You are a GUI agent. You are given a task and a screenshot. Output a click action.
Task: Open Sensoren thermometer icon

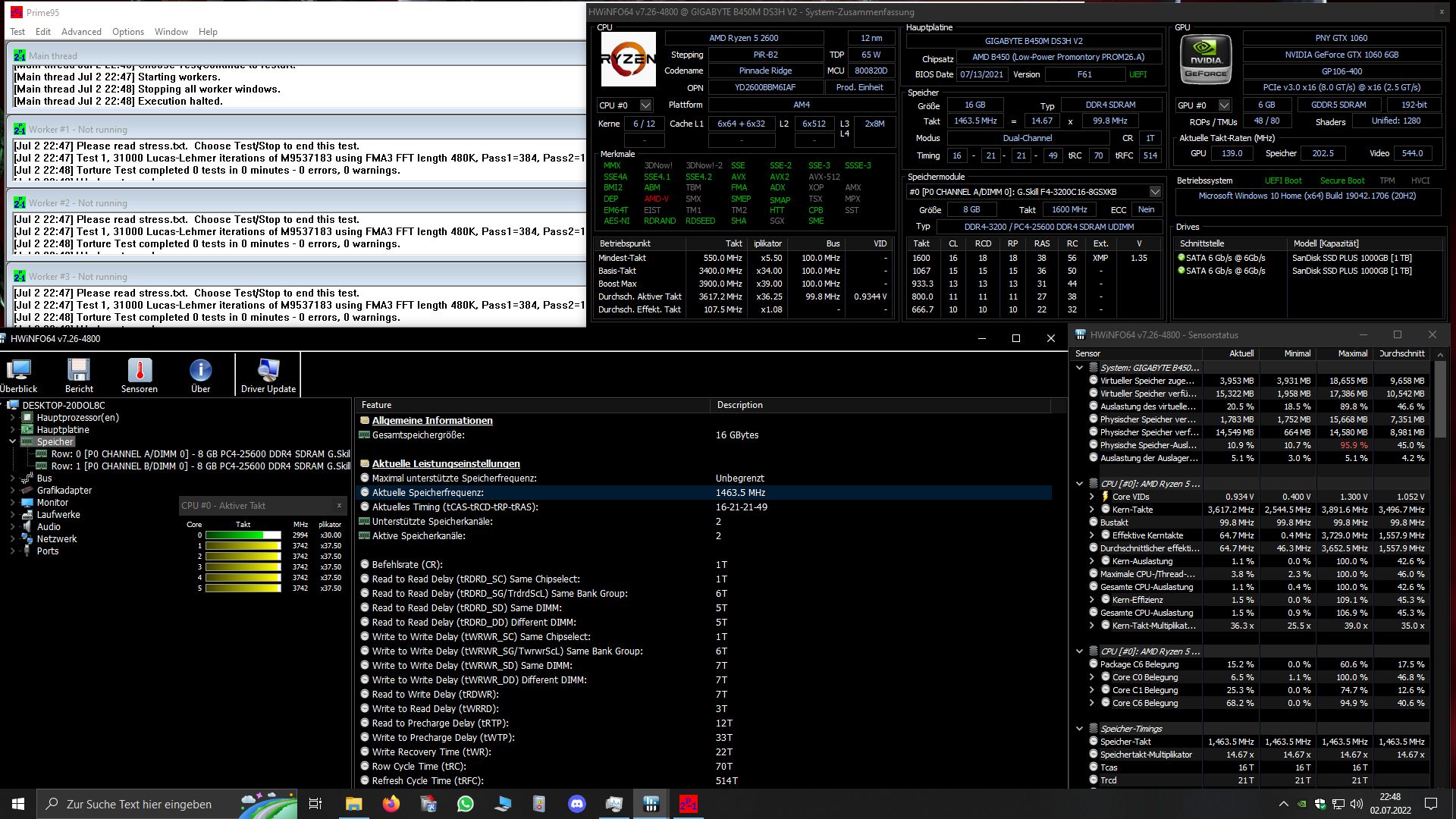pos(140,375)
